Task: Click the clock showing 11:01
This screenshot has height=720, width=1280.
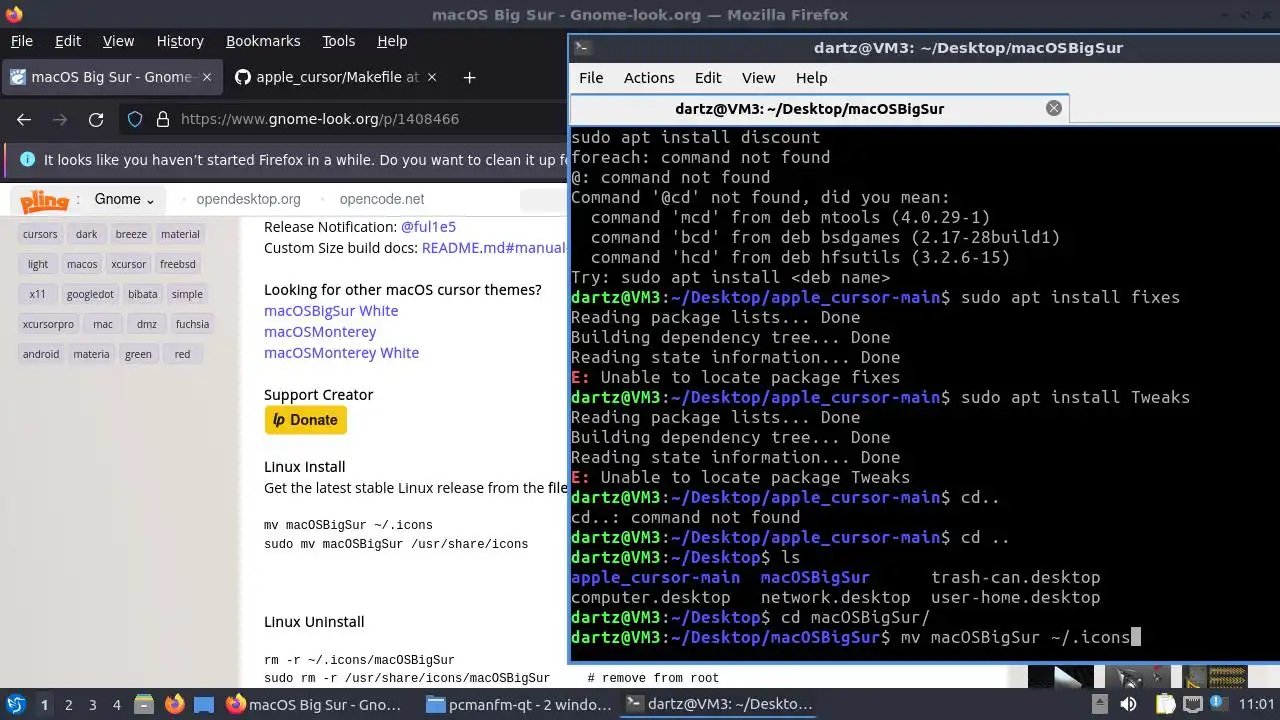Action: click(x=1257, y=704)
